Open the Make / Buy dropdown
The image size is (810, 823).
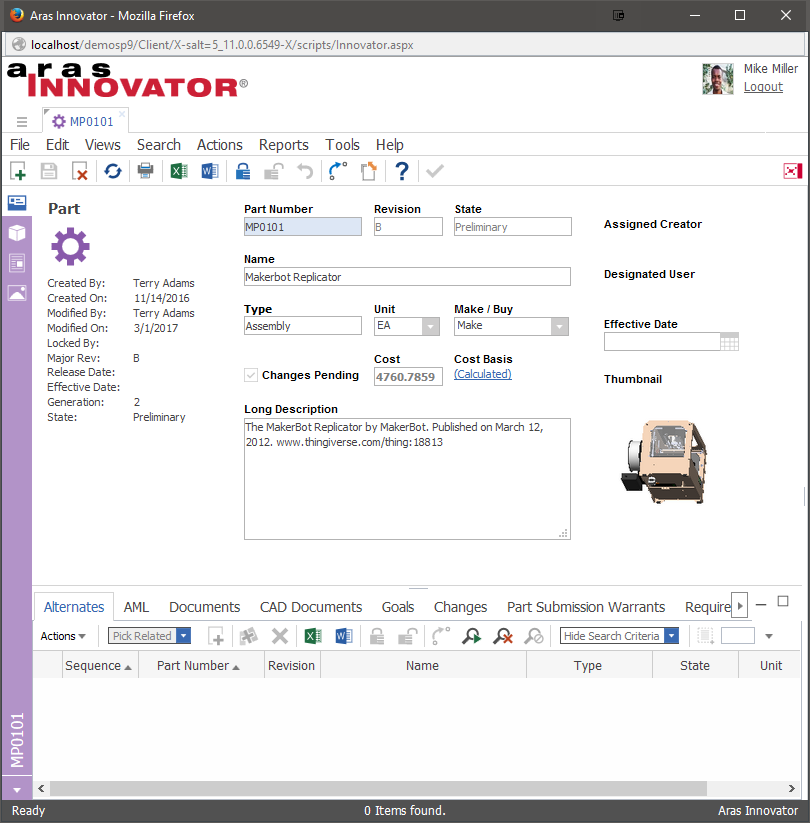pos(560,326)
